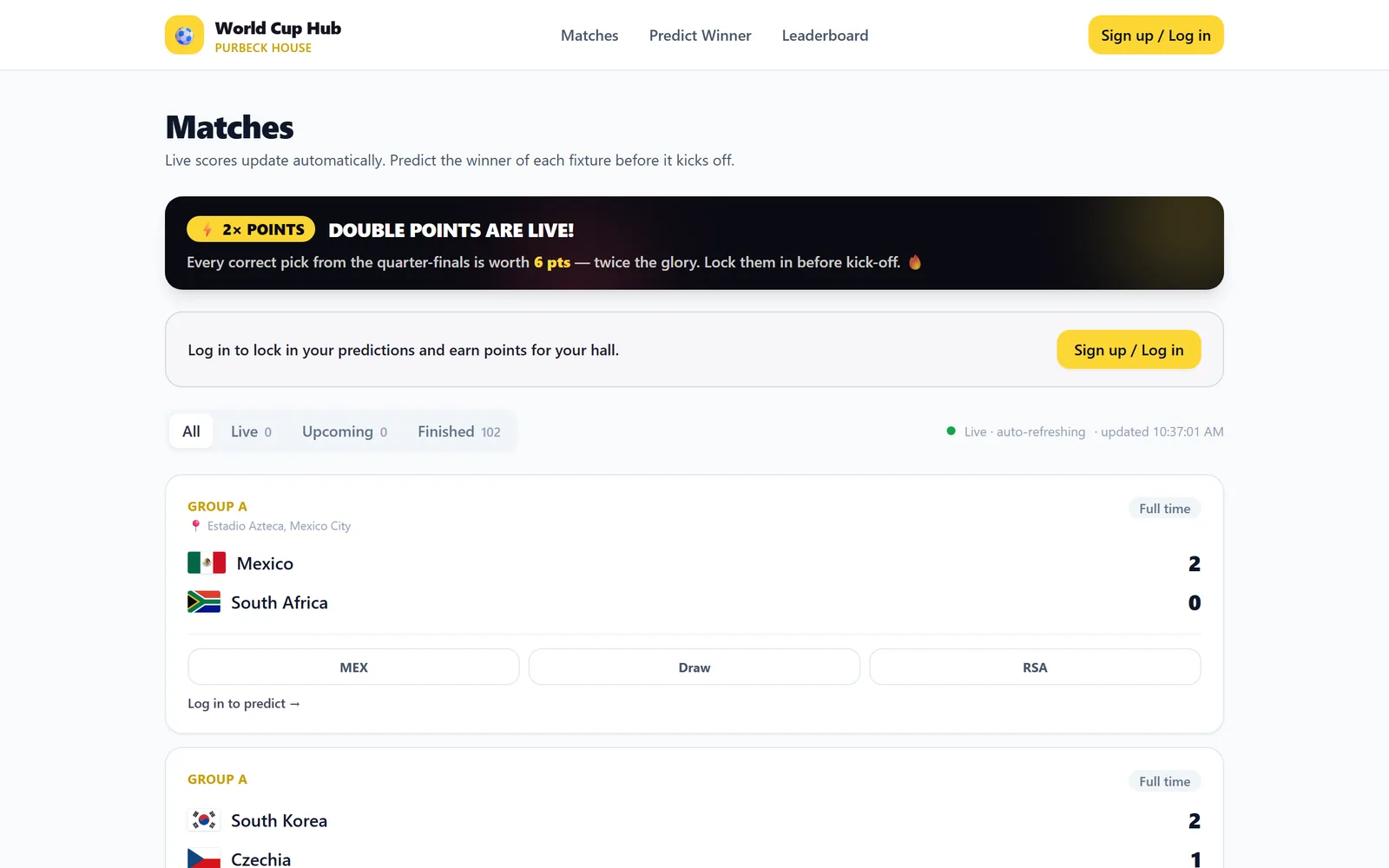Click the South Africa team name
The height and width of the screenshot is (868, 1389).
280,602
